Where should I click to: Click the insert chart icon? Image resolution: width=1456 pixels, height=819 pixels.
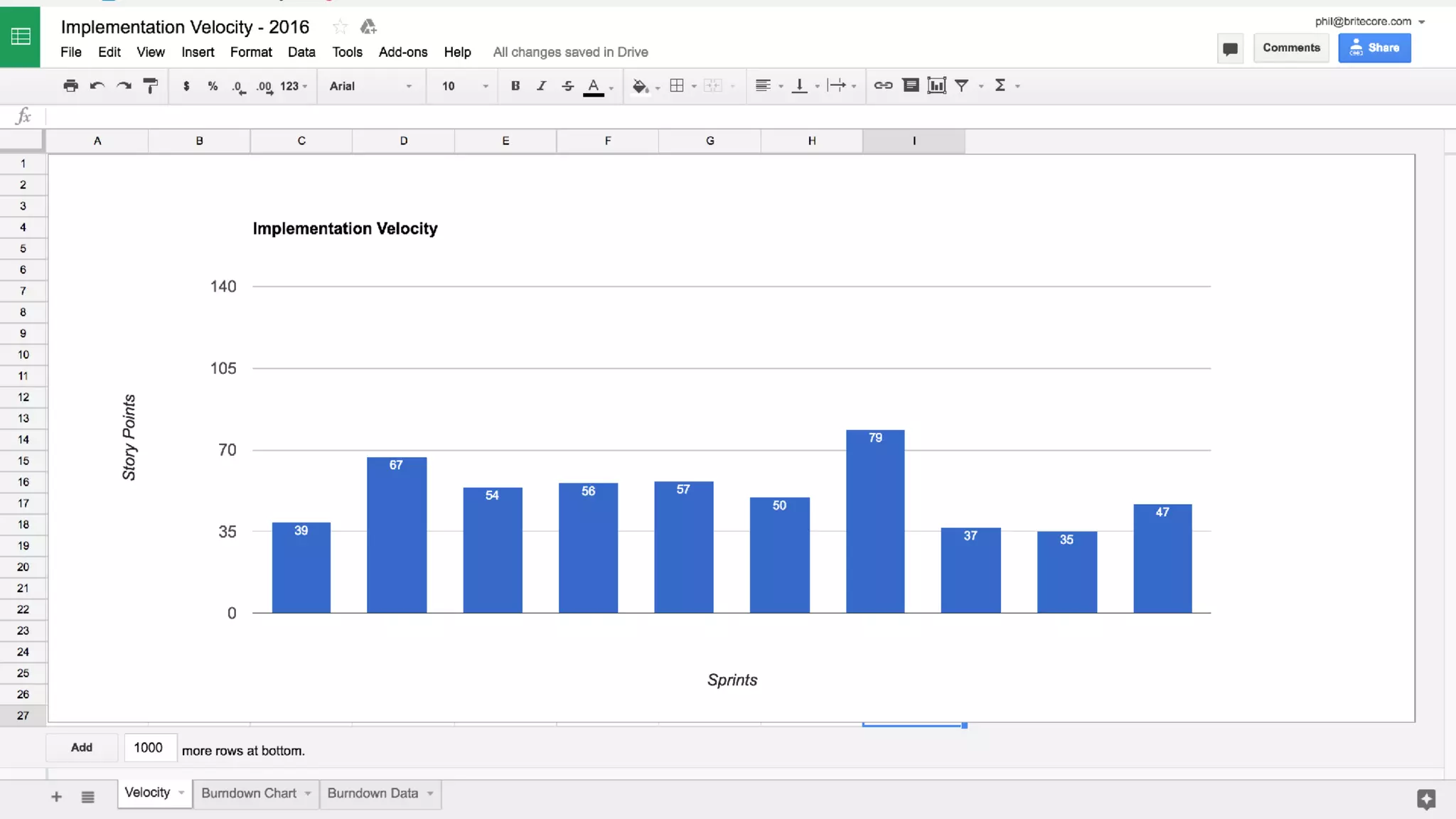pos(937,85)
